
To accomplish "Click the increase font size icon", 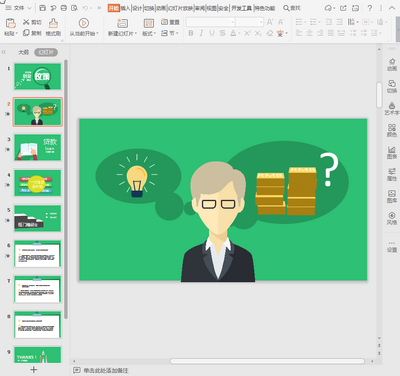I will [x=270, y=22].
